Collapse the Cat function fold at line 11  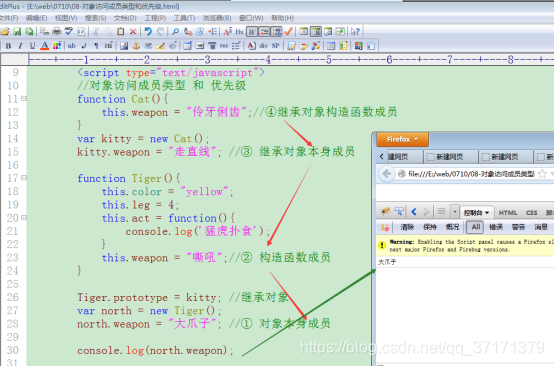click(24, 99)
